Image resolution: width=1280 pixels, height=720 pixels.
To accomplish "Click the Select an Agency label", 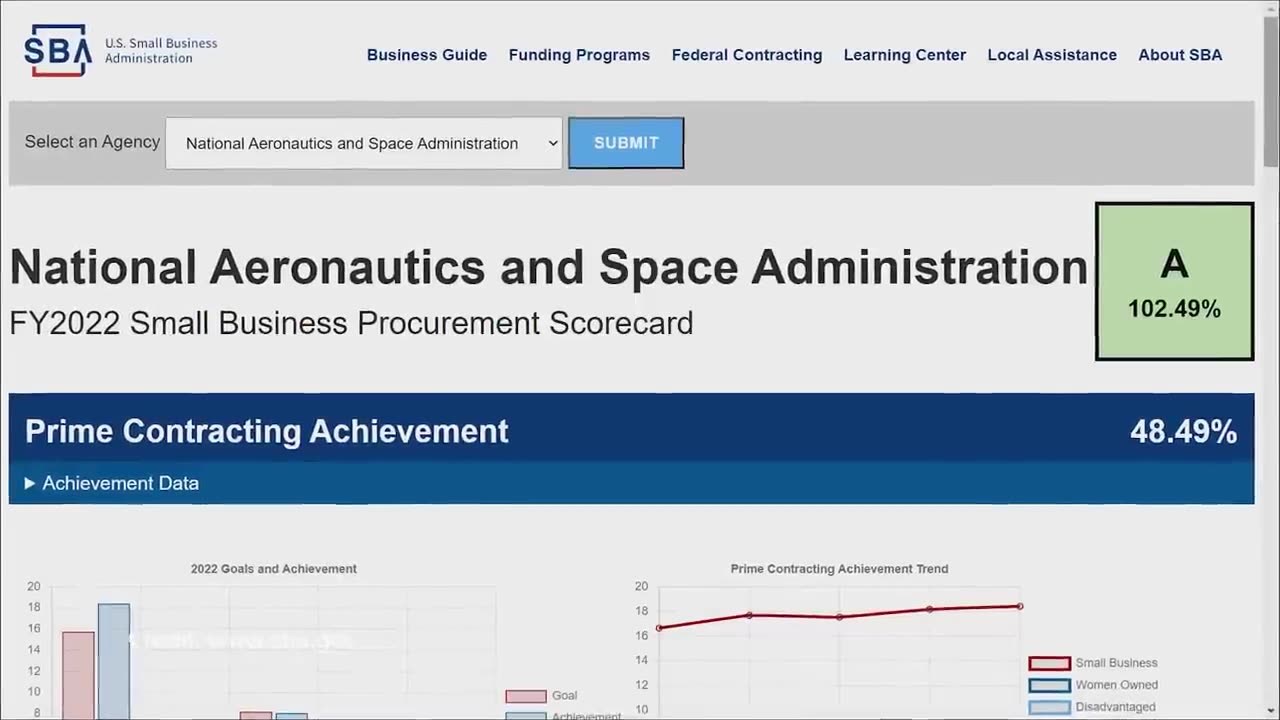I will pyautogui.click(x=92, y=142).
